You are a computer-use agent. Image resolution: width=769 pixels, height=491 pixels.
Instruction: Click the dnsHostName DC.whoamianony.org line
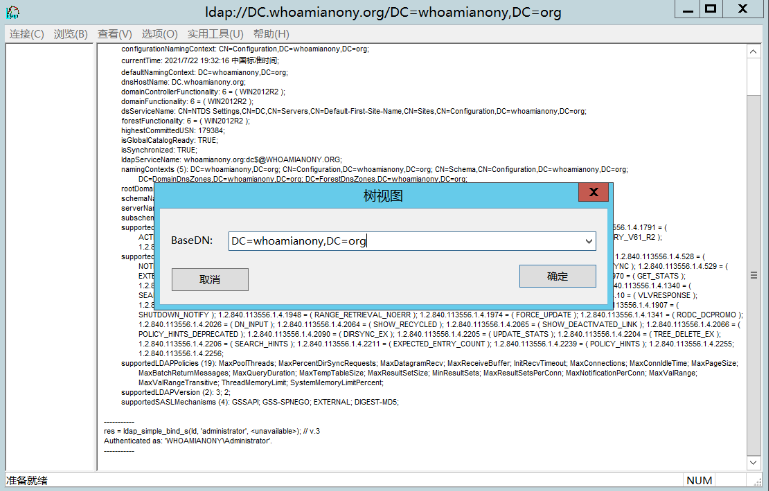pyautogui.click(x=183, y=82)
